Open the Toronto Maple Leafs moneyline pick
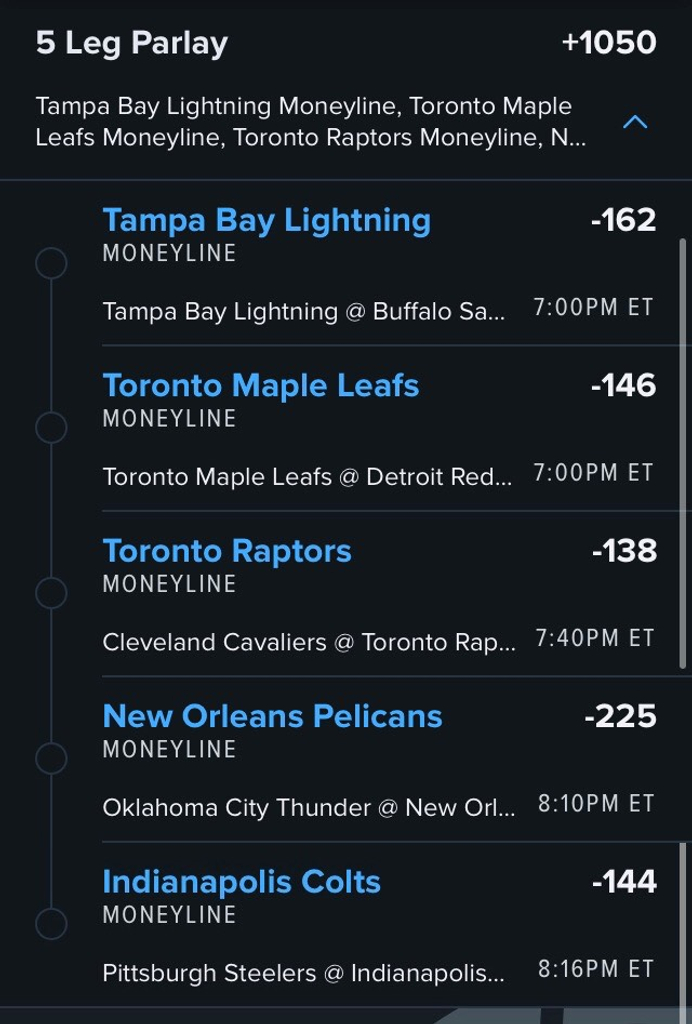Image resolution: width=692 pixels, height=1024 pixels. pos(260,386)
